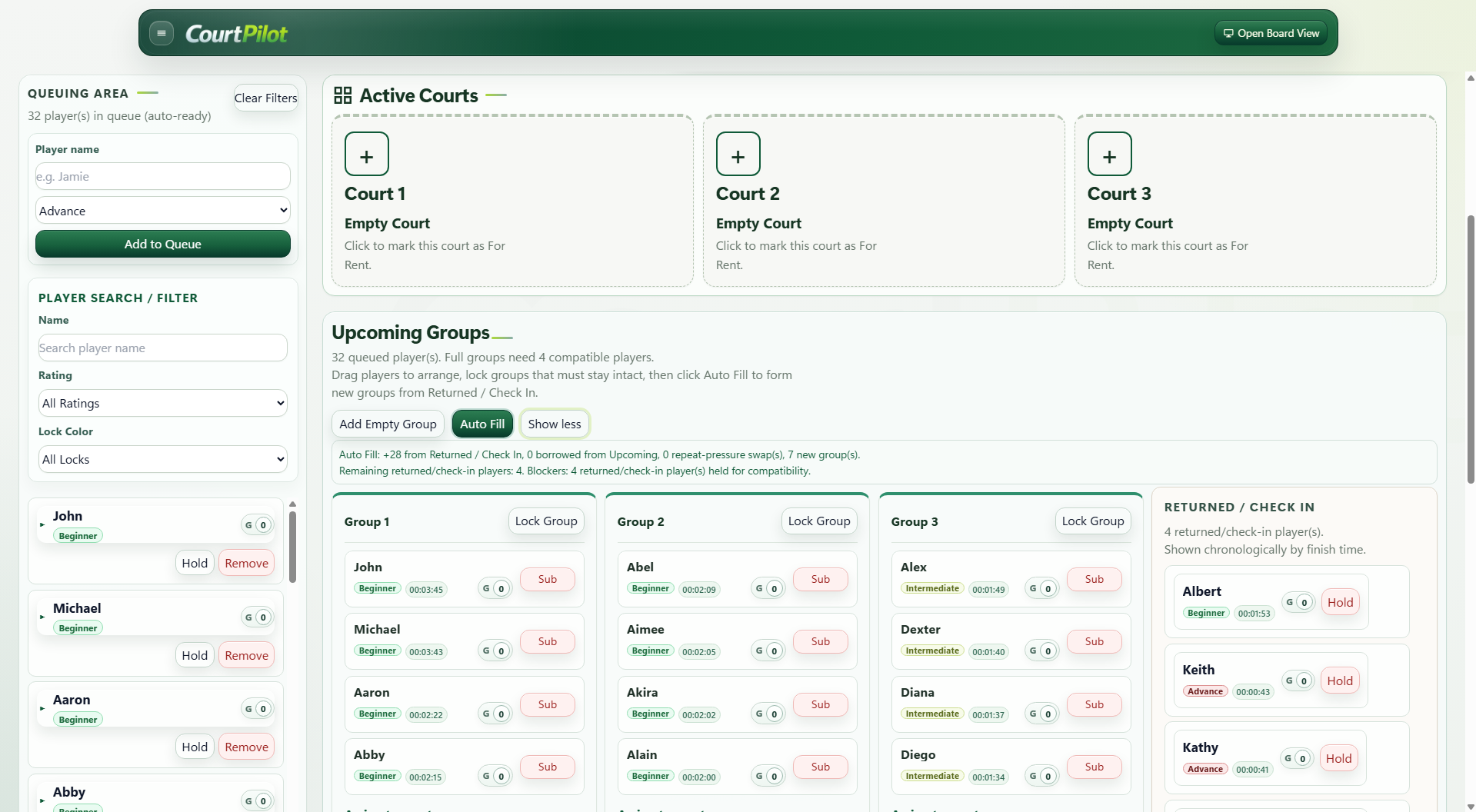Sub out Diana in Group 3
1476x812 pixels.
click(x=1095, y=704)
